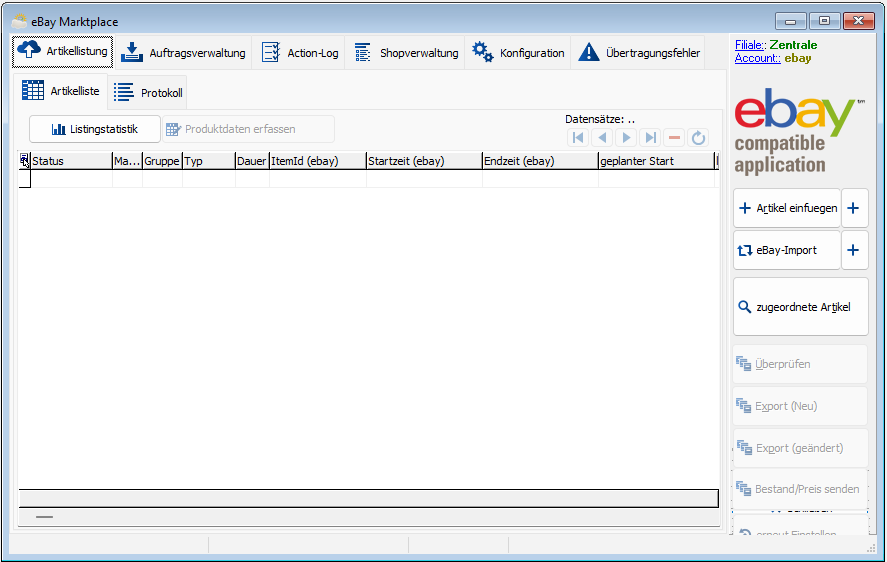Open the Shopverwaltung tab

pyautogui.click(x=406, y=53)
